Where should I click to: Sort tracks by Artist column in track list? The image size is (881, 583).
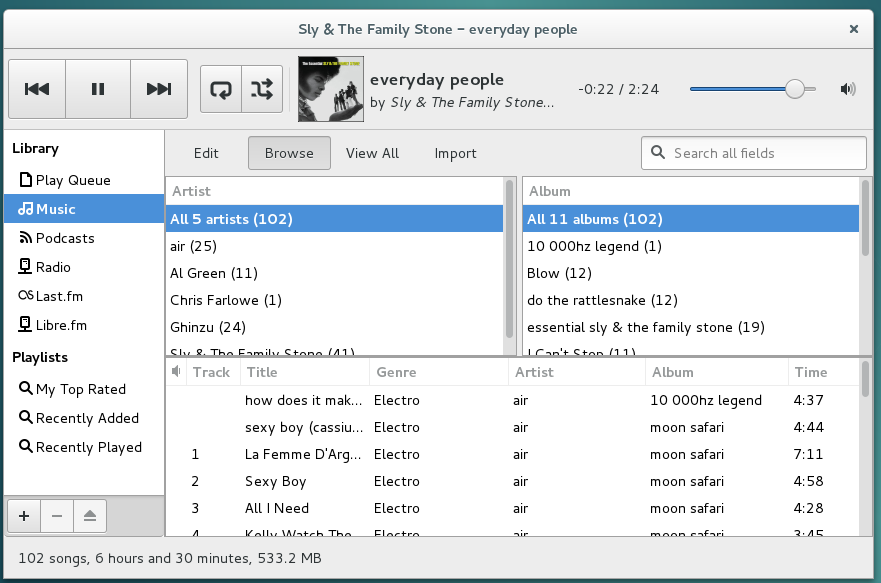[x=577, y=372]
